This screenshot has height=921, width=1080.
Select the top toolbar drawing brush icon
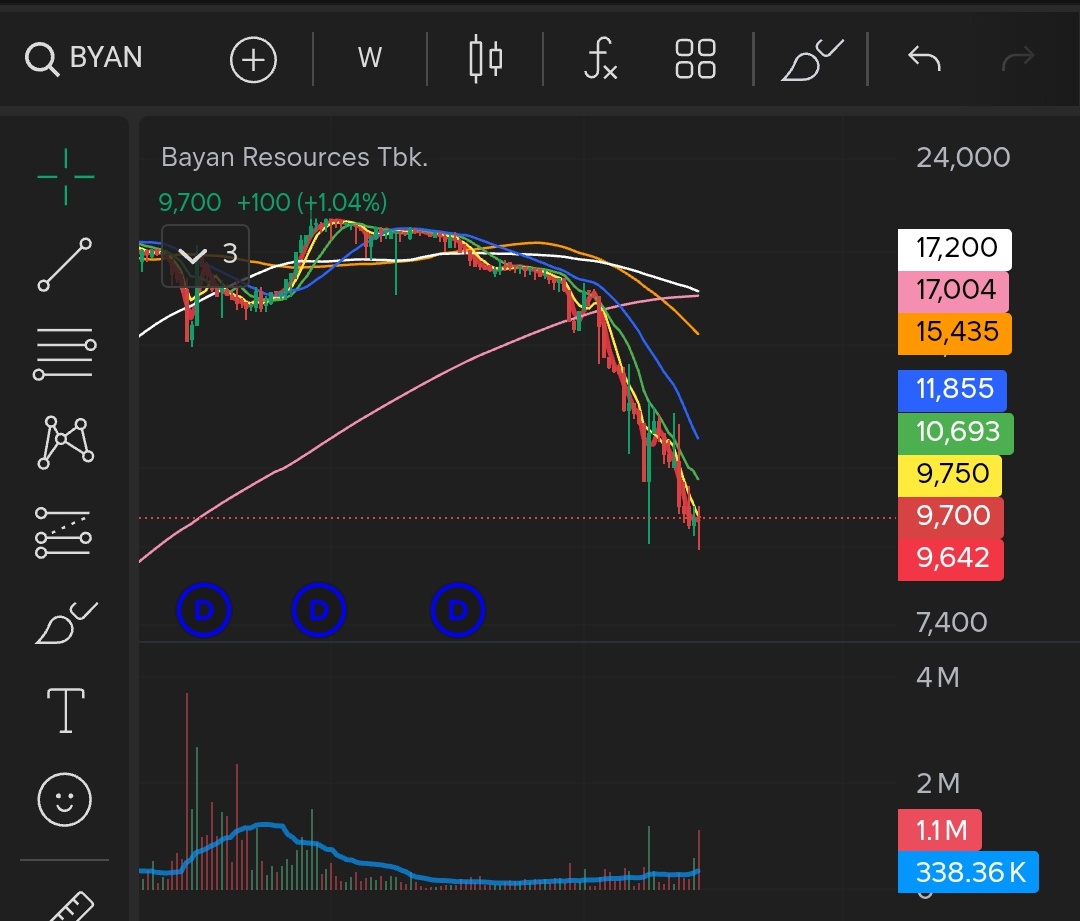pos(811,60)
